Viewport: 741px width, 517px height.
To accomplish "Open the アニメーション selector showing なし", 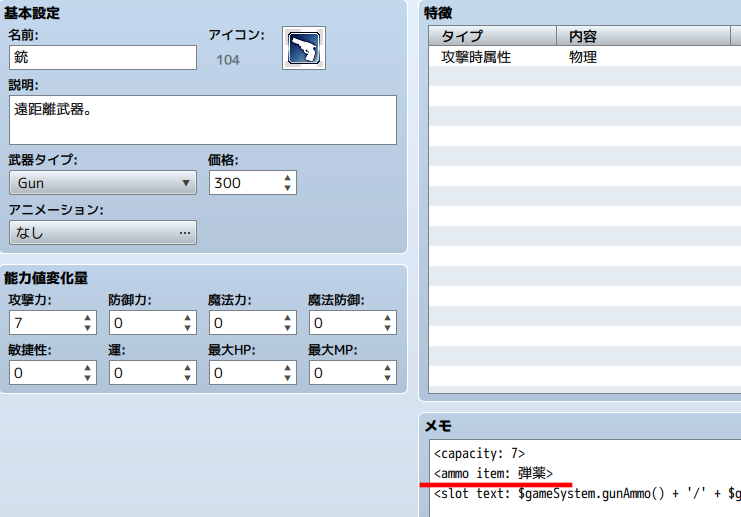I will 102,233.
